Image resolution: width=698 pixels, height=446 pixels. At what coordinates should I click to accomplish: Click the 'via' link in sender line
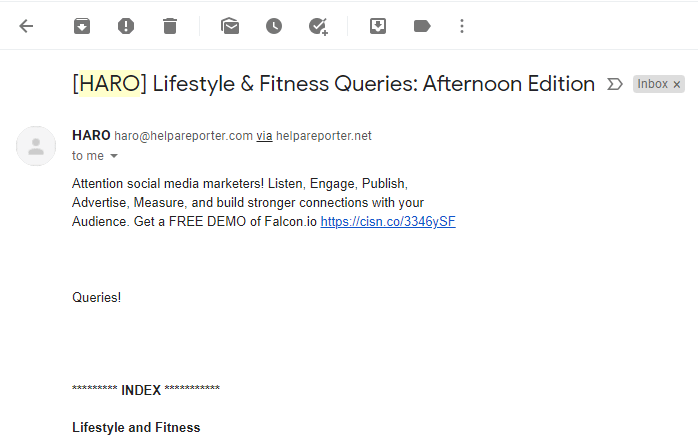pos(264,136)
